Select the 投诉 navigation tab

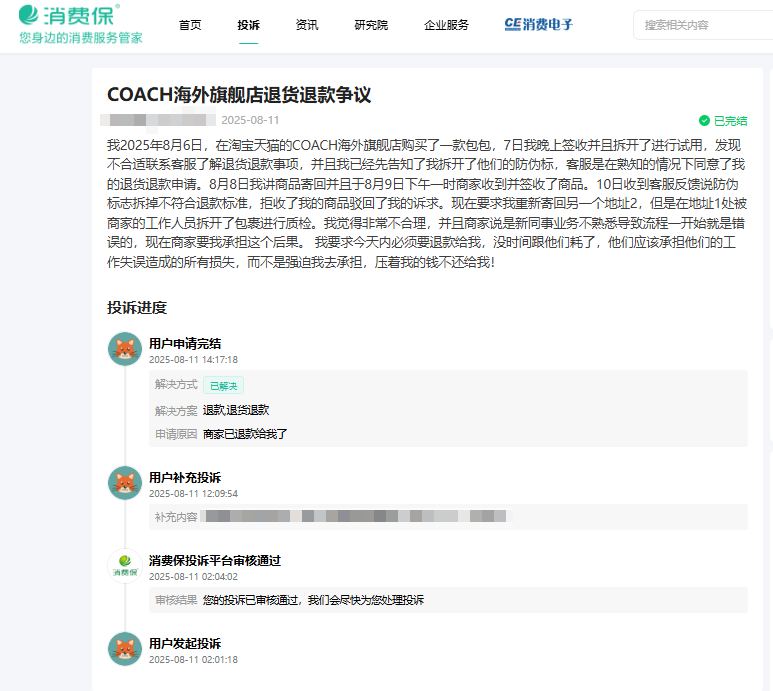coord(248,25)
